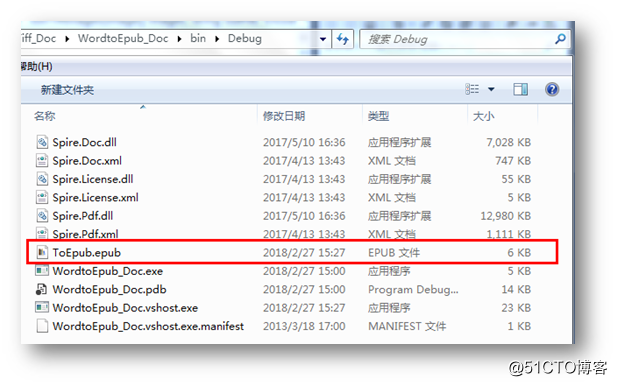Click the WordtoEpub_Doc.exe application icon
Screen dimensions: 617x386
click(x=42, y=271)
